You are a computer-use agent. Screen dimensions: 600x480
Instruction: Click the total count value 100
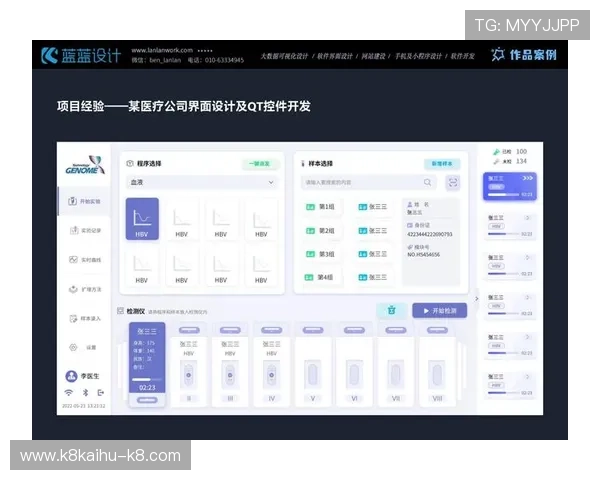coord(521,152)
